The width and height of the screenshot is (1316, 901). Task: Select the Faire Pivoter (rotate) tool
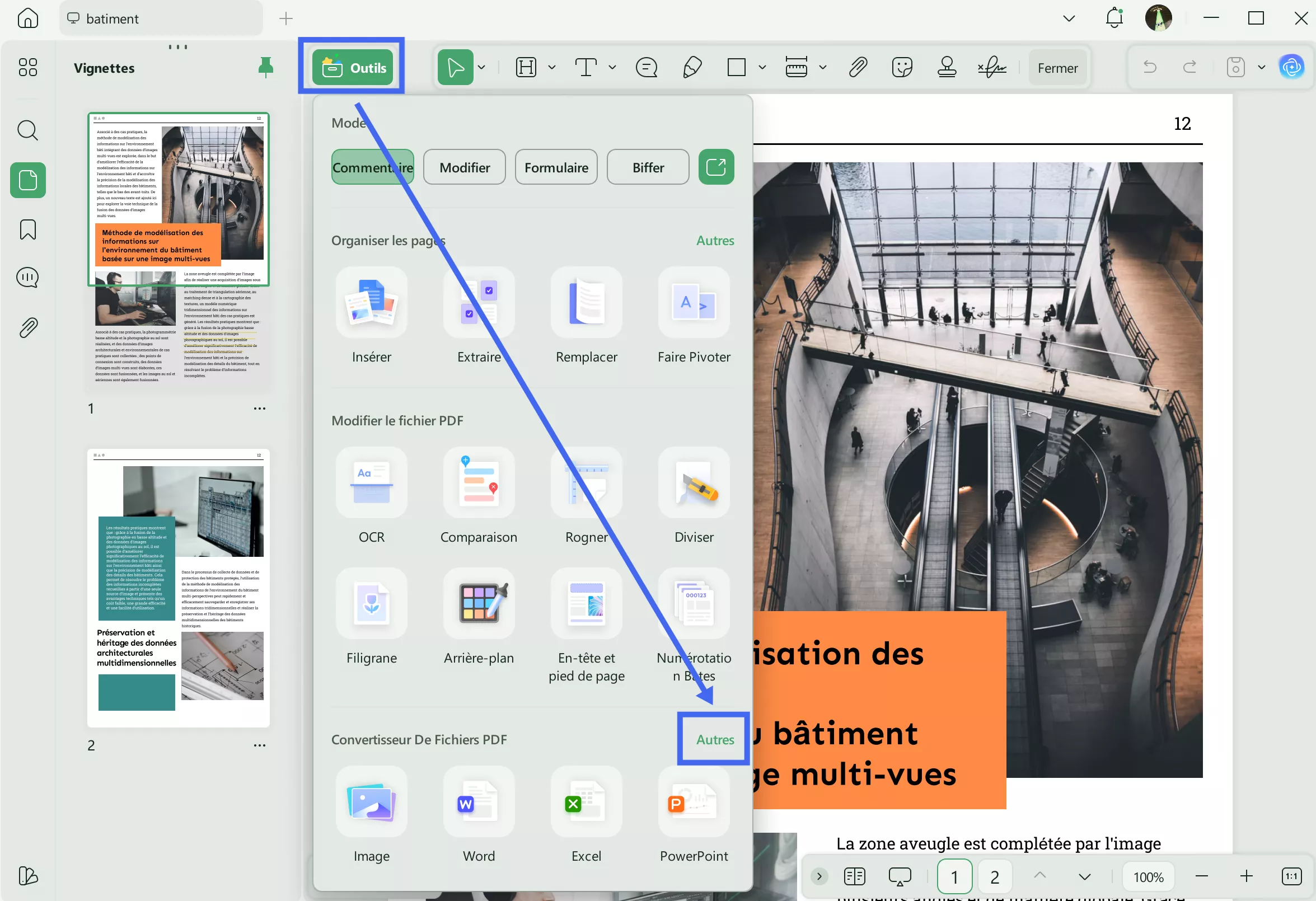pyautogui.click(x=694, y=317)
